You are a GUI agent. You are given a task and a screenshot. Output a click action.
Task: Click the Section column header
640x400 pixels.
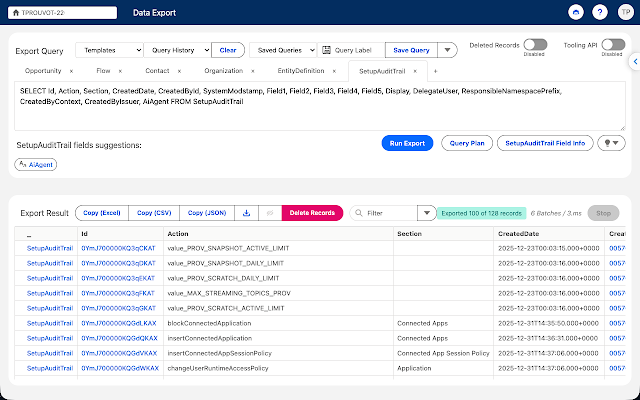[443, 234]
